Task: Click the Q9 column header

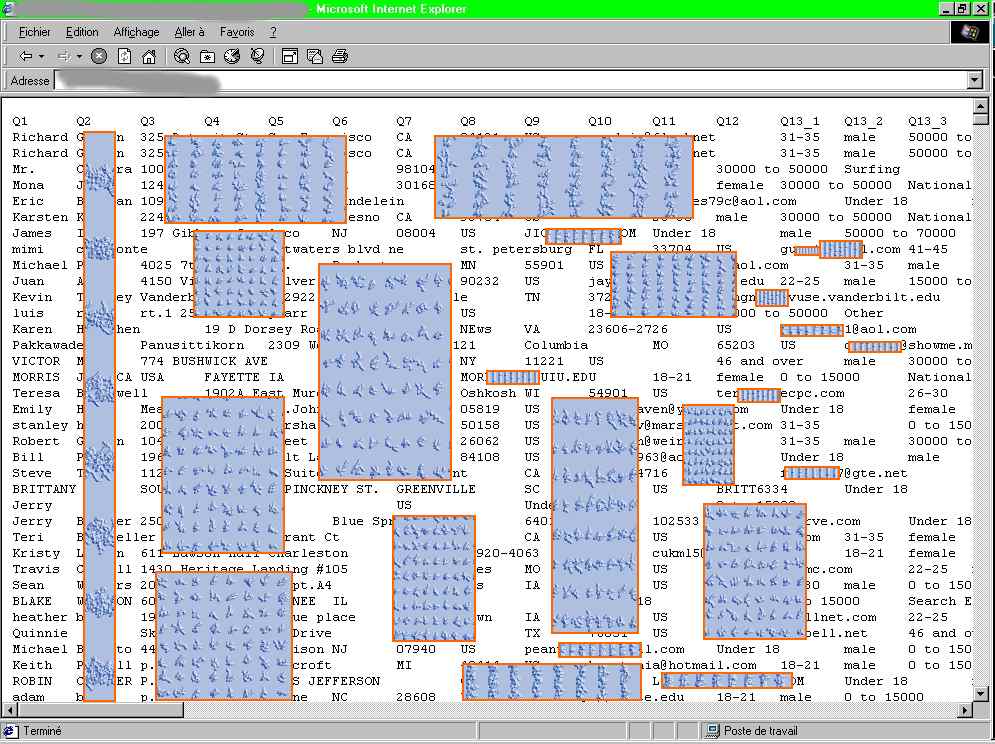Action: (532, 121)
